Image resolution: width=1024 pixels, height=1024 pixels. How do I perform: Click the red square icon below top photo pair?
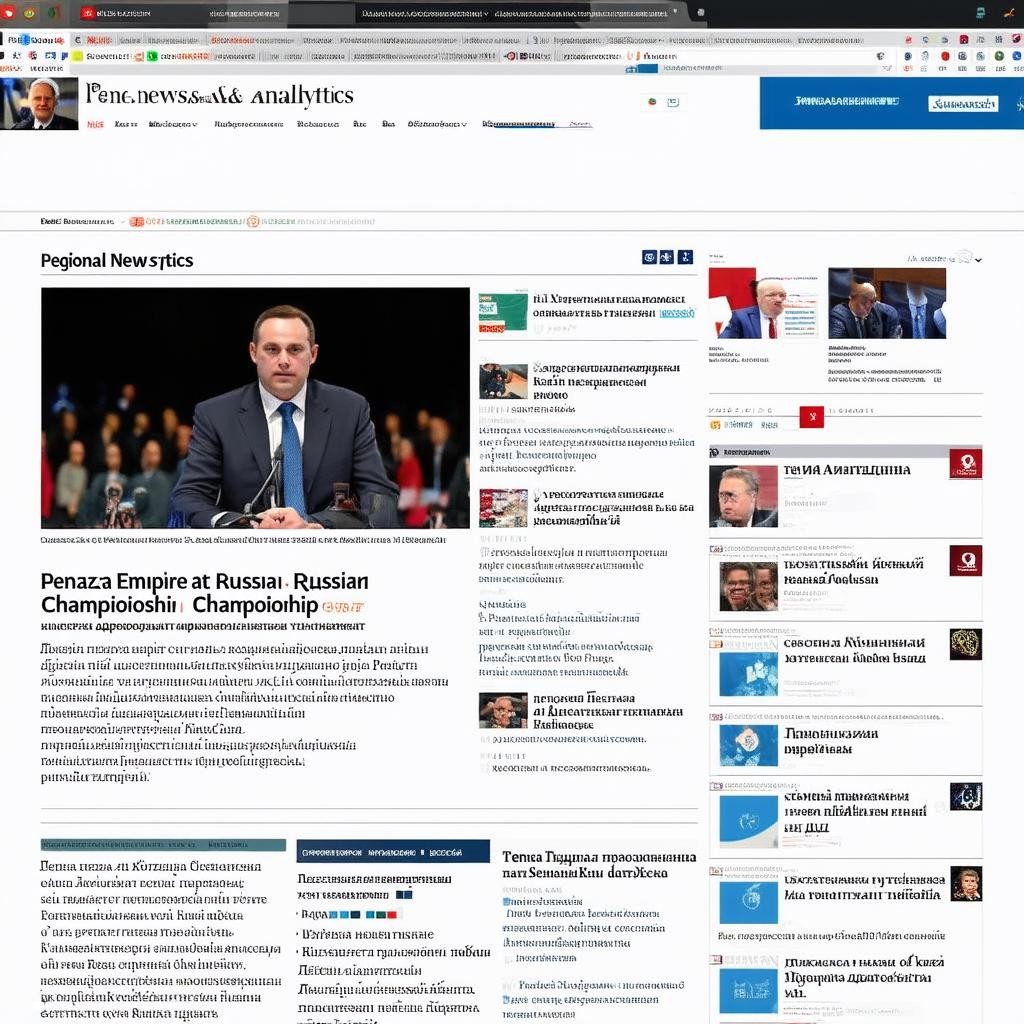click(811, 416)
